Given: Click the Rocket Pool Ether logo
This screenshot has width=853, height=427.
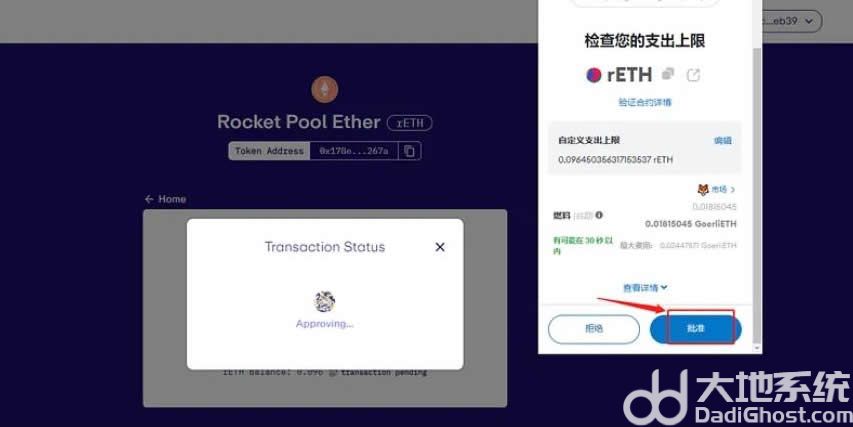Looking at the screenshot, I should 325,90.
